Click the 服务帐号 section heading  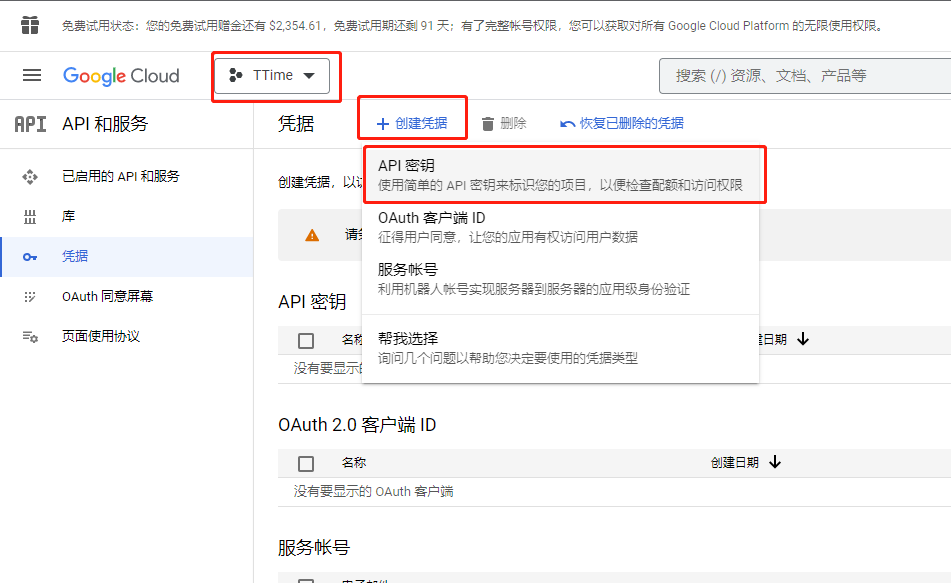click(x=314, y=548)
